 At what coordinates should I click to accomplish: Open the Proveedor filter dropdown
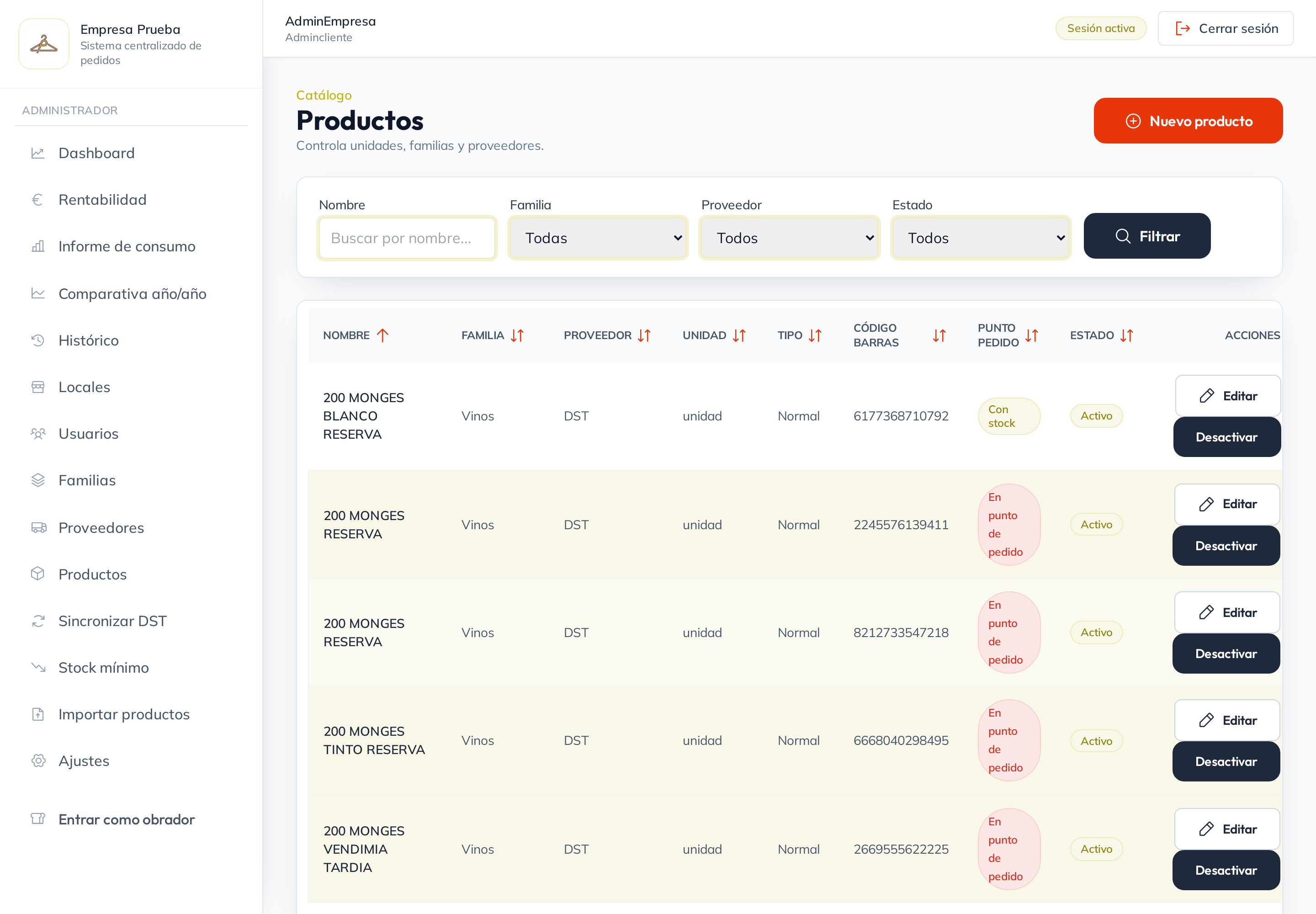[789, 238]
